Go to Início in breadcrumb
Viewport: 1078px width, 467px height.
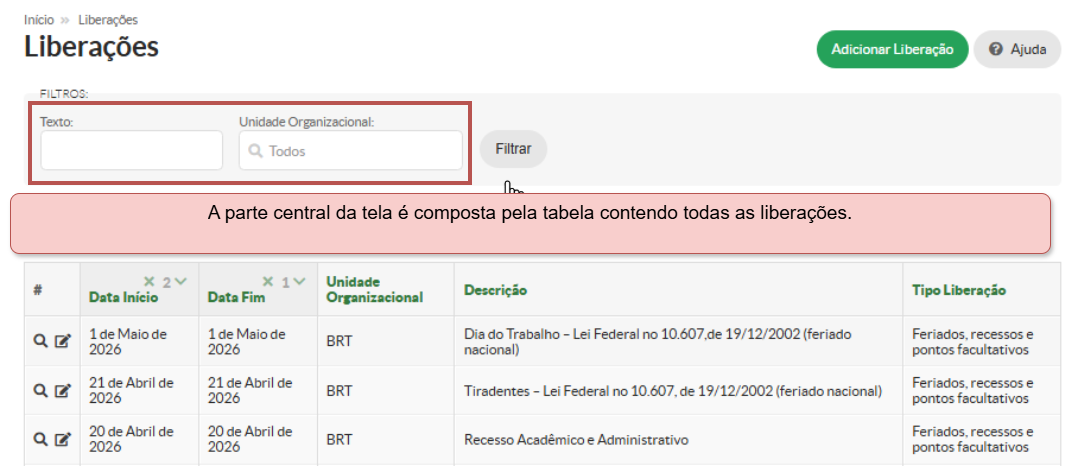pos(39,19)
